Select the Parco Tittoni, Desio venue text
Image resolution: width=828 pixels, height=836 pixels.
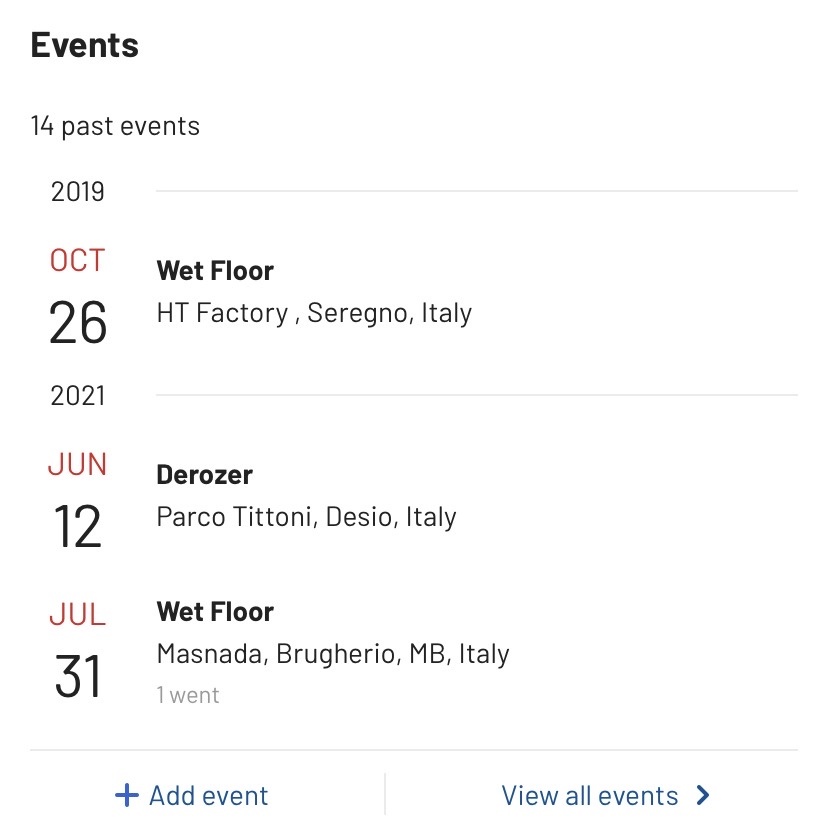click(x=306, y=517)
